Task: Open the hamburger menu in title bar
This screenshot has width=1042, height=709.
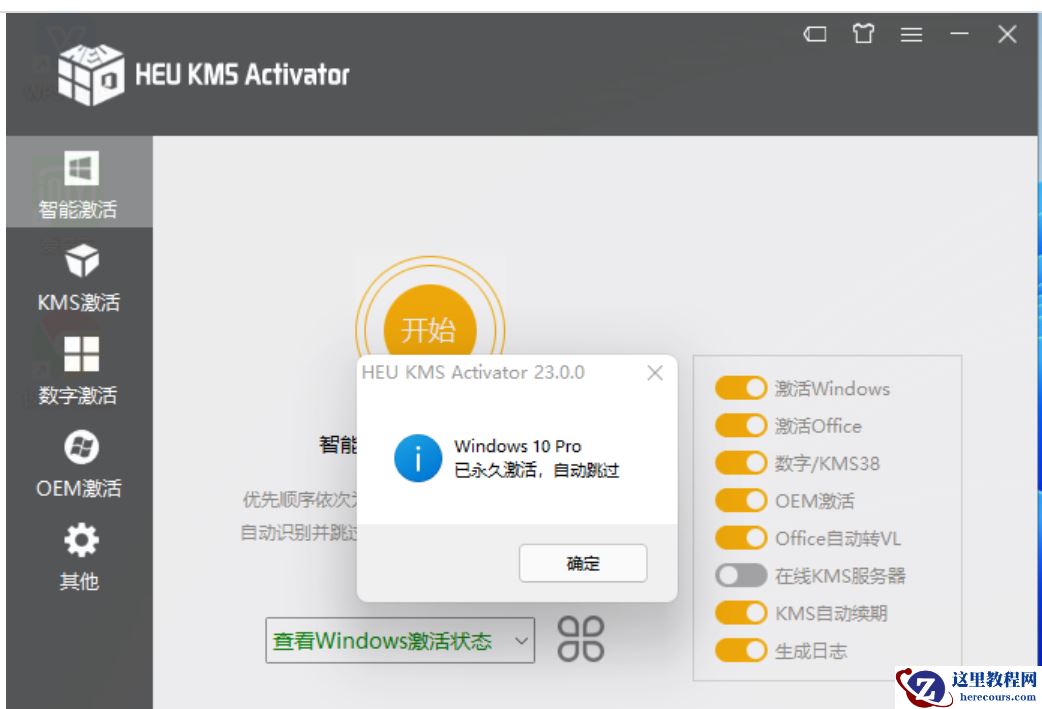Action: [x=910, y=33]
